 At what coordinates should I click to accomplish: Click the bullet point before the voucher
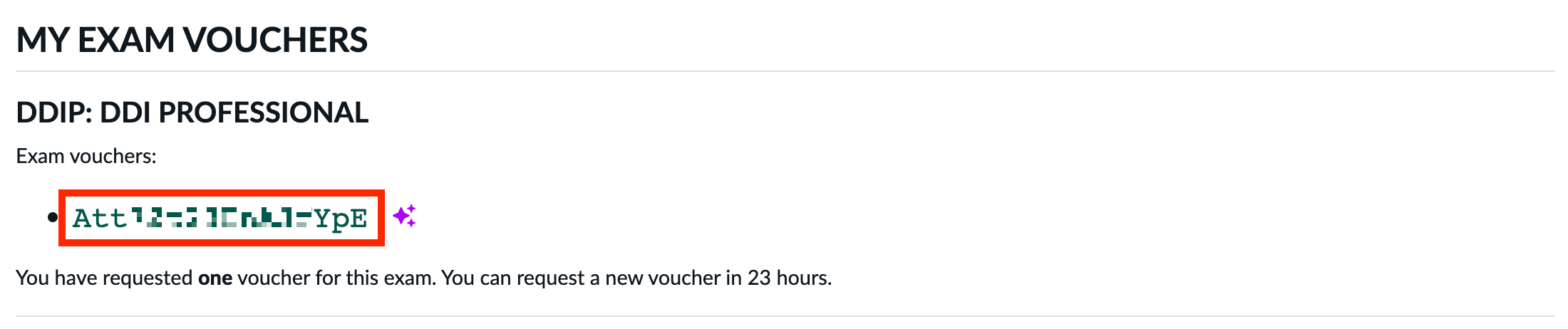click(x=52, y=217)
